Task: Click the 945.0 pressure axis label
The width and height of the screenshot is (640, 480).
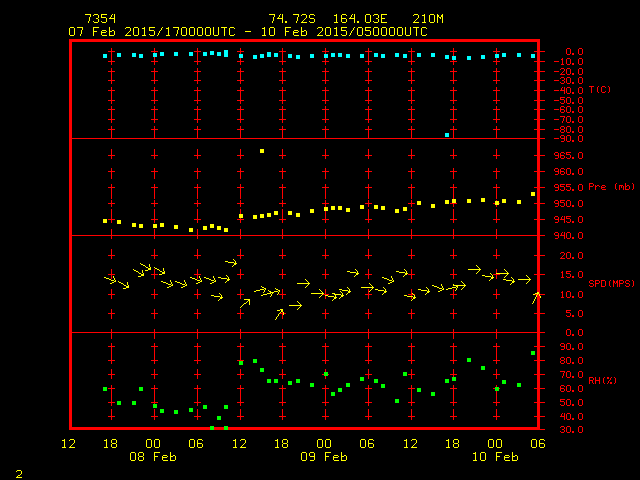Action: 569,220
